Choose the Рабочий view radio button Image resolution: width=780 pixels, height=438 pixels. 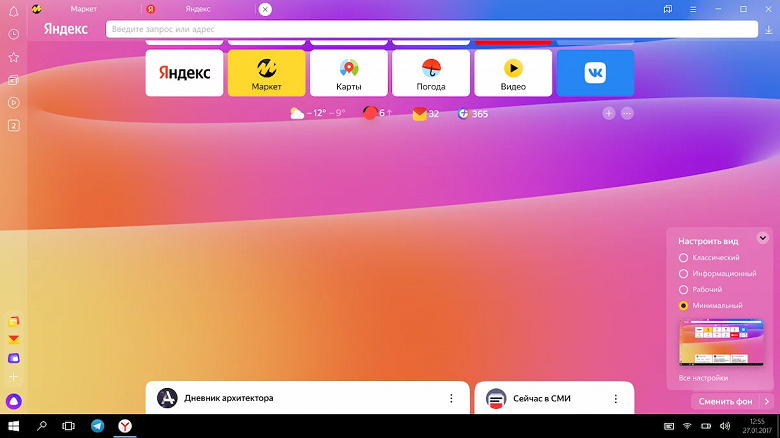(x=683, y=289)
